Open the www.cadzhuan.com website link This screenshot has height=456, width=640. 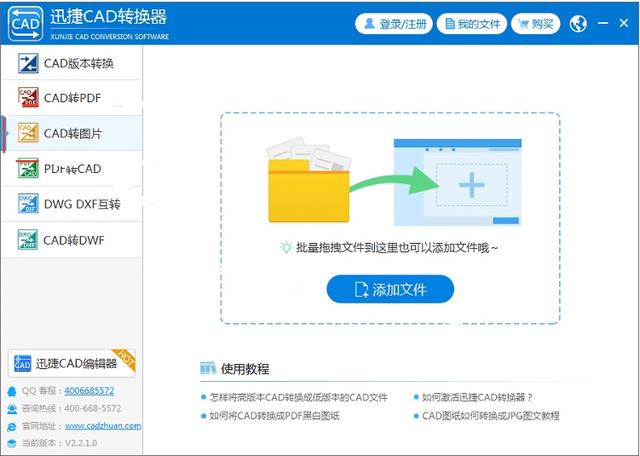point(103,425)
